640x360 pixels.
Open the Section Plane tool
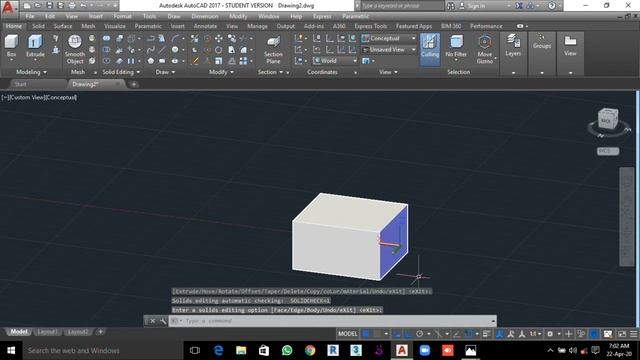(273, 50)
